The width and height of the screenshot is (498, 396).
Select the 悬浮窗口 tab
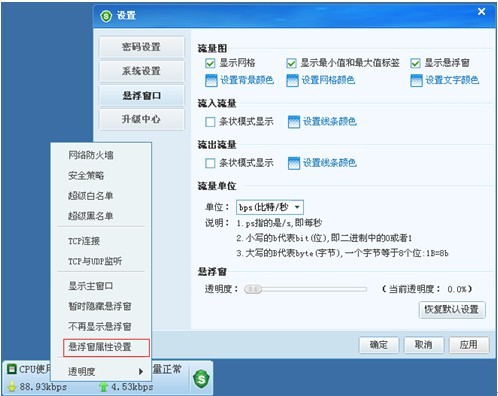click(141, 96)
